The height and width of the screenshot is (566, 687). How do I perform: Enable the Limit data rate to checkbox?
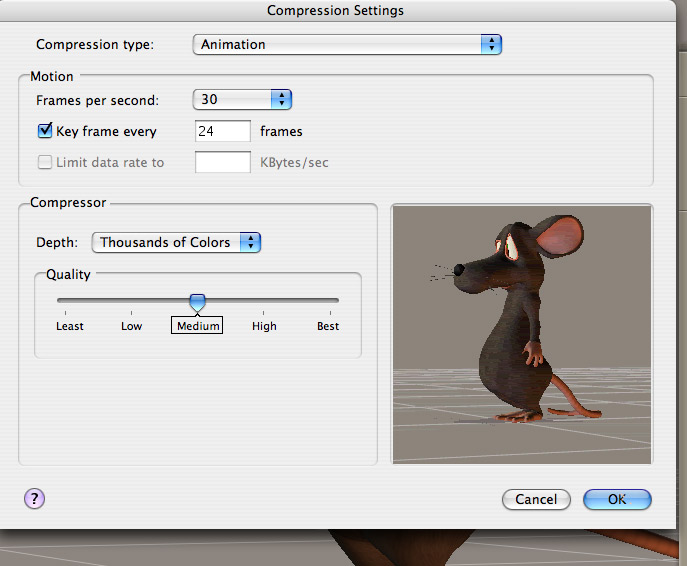click(45, 161)
